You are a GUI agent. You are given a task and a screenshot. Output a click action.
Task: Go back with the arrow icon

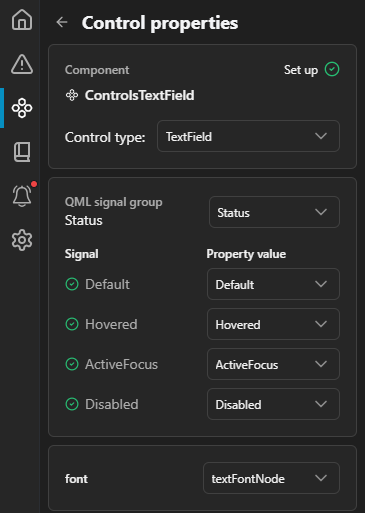(x=62, y=22)
